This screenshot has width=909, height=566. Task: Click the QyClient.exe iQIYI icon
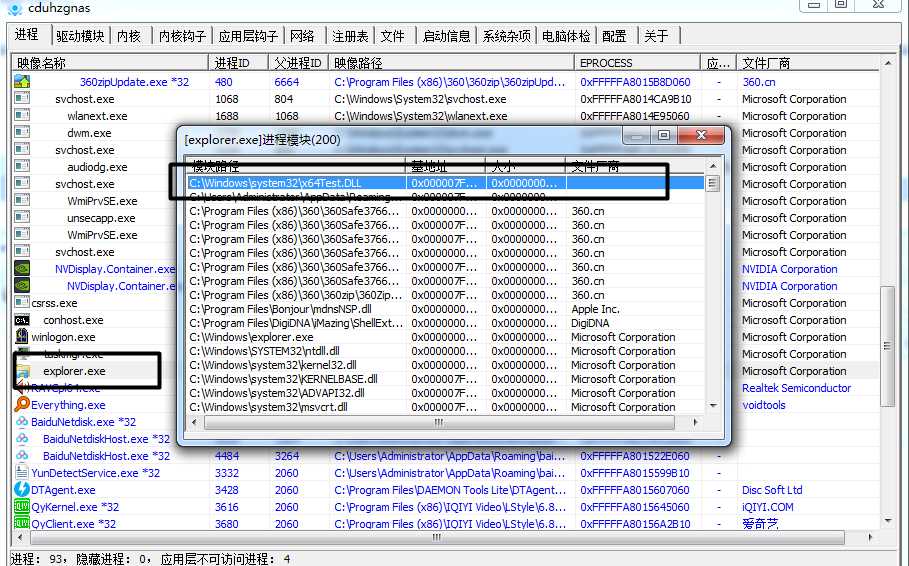tap(22, 523)
